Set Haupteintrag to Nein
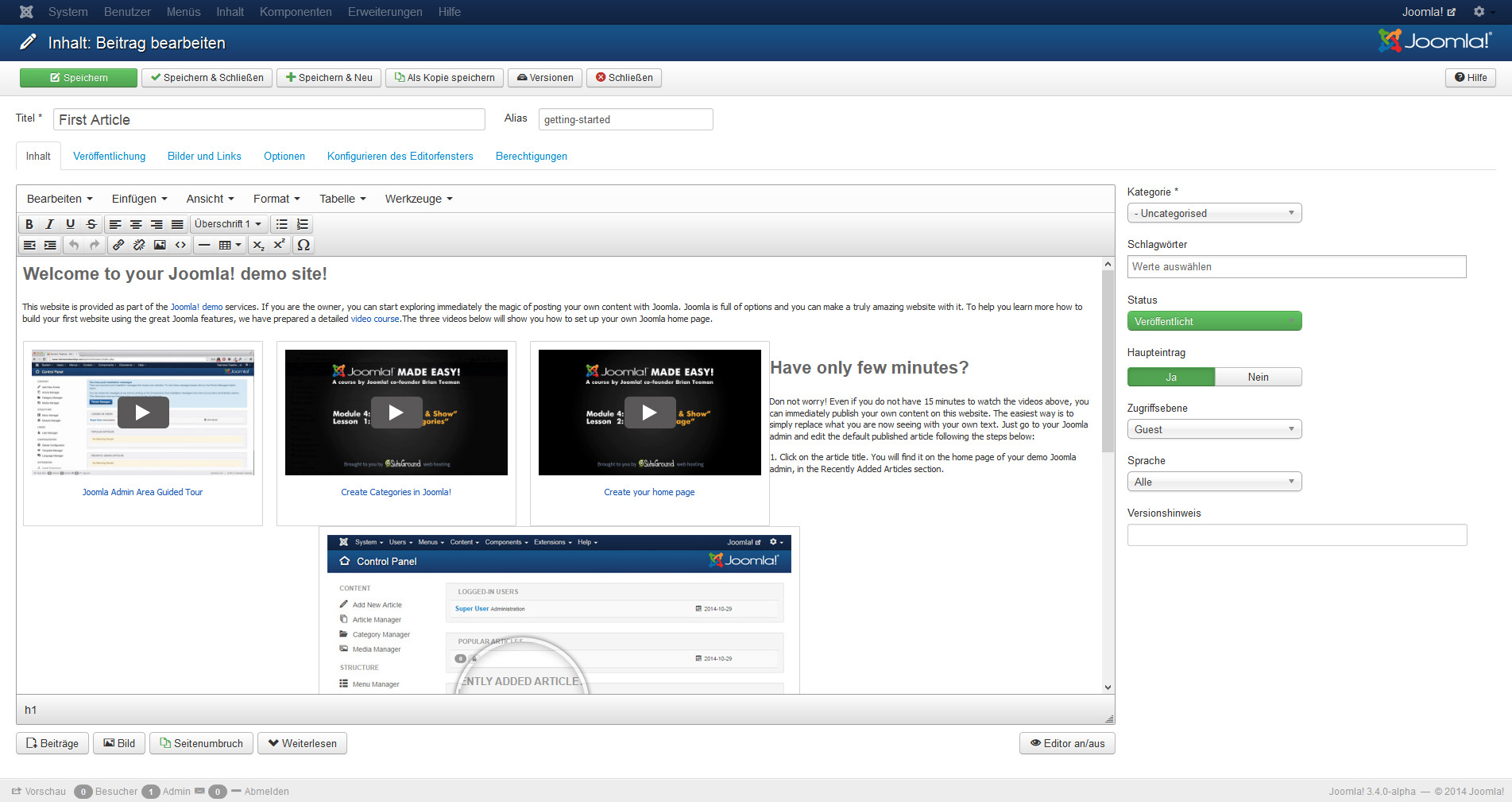This screenshot has height=802, width=1512. tap(1259, 377)
